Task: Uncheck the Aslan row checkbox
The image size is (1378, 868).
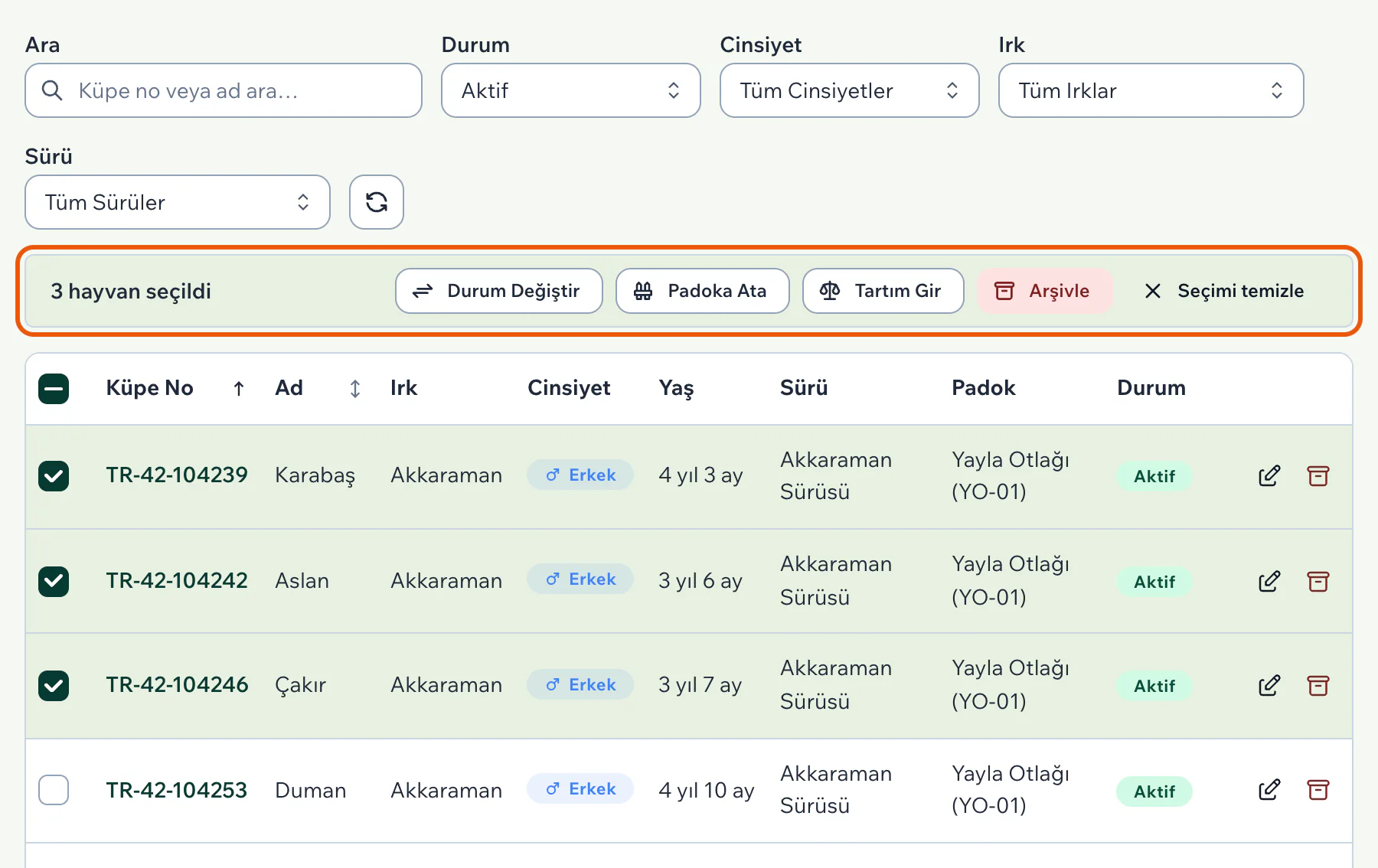Action: click(x=54, y=582)
